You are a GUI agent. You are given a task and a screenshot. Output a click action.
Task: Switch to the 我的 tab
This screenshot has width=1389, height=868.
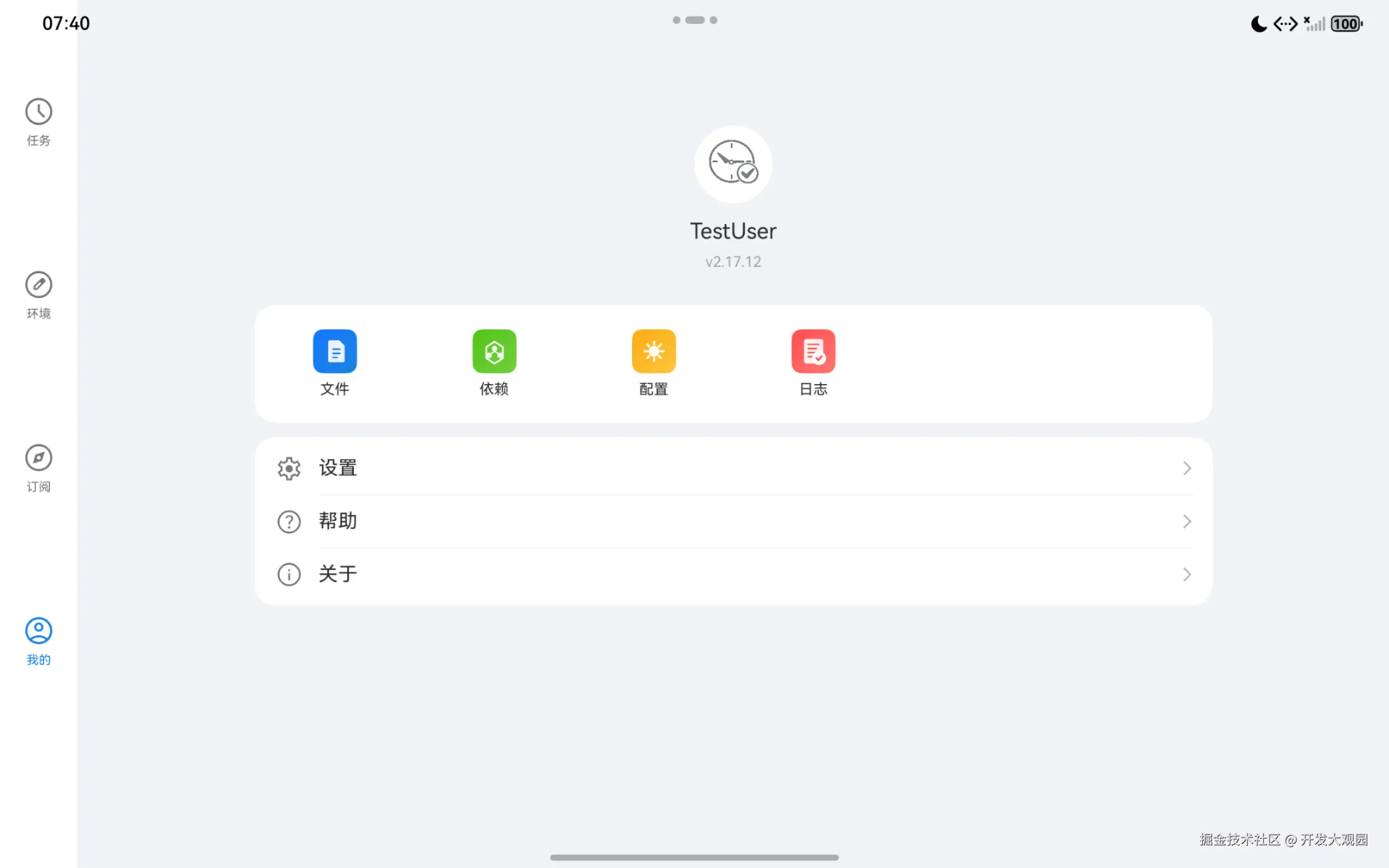[x=38, y=640]
